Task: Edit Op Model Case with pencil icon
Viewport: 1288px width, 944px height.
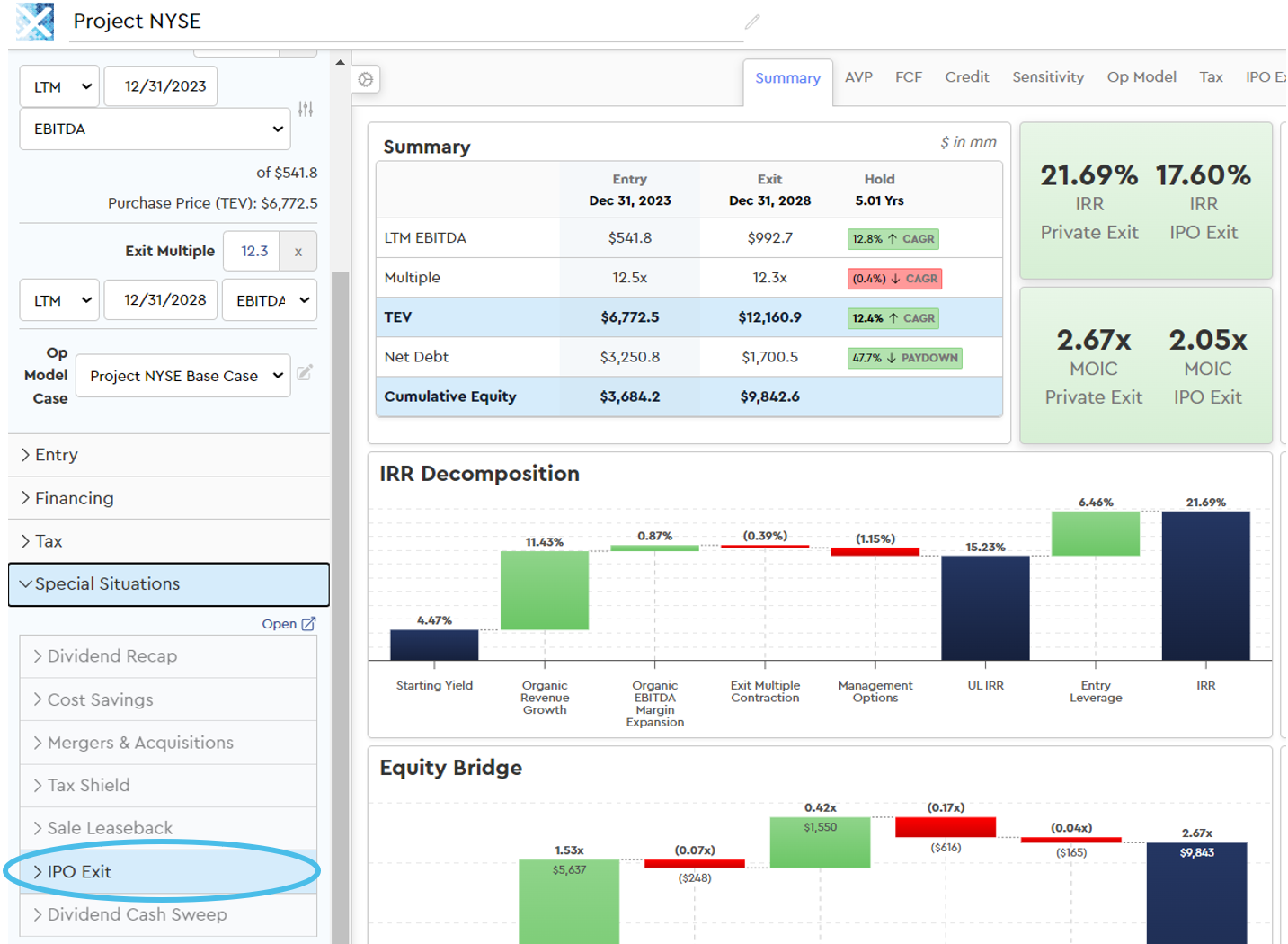Action: [x=305, y=372]
